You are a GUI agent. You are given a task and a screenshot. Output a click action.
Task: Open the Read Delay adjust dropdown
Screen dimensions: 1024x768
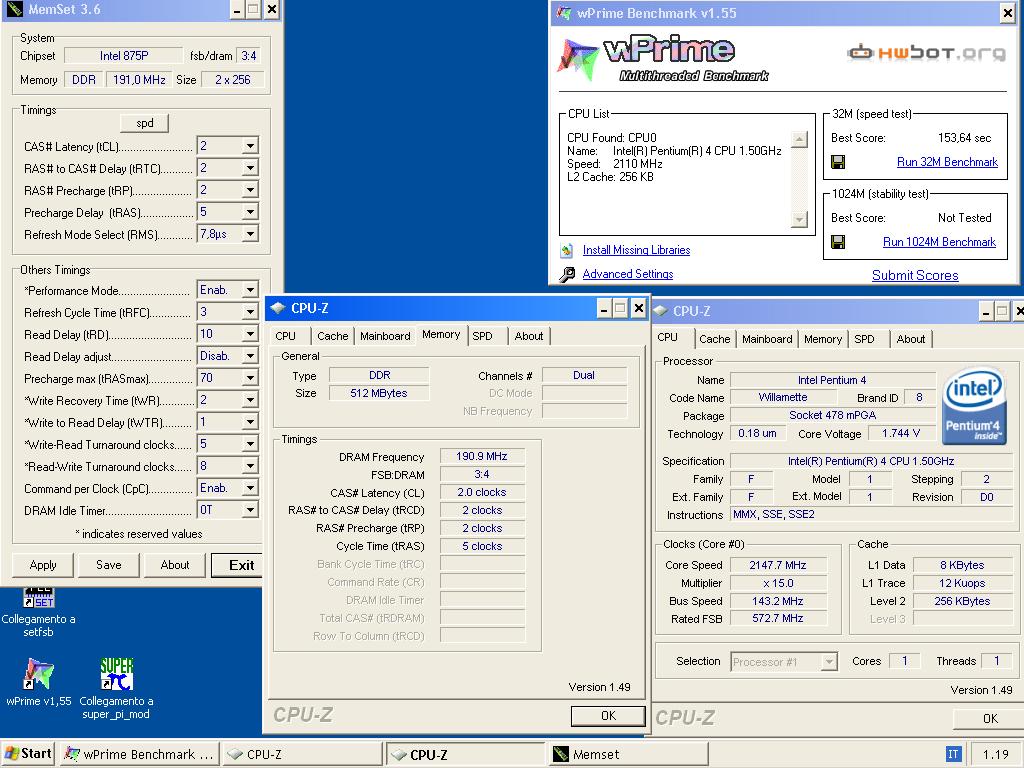click(x=250, y=356)
